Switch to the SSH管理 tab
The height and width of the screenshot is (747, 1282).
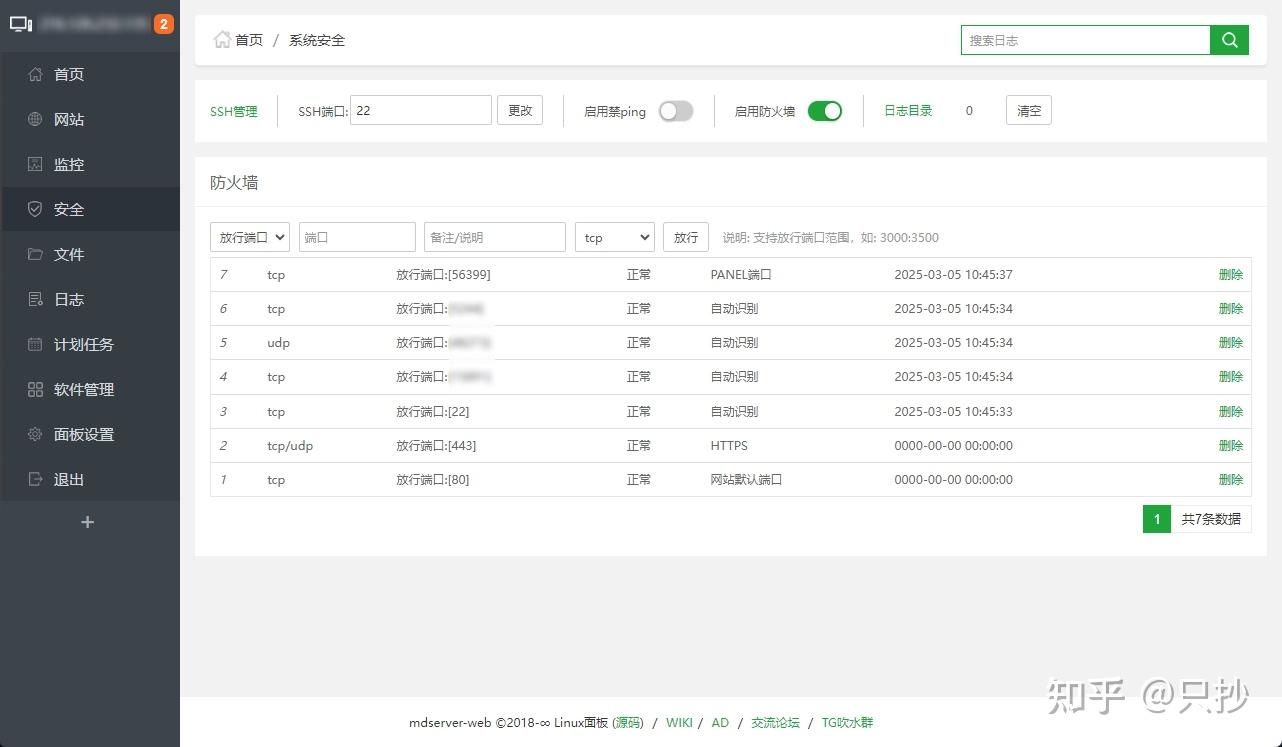(234, 111)
